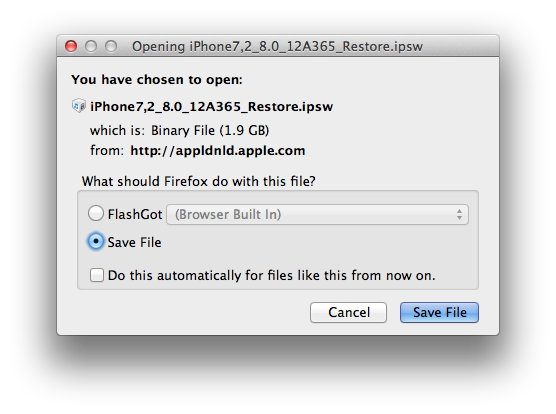Click the FlashGot option label text
The width and height of the screenshot is (556, 414).
coord(135,214)
